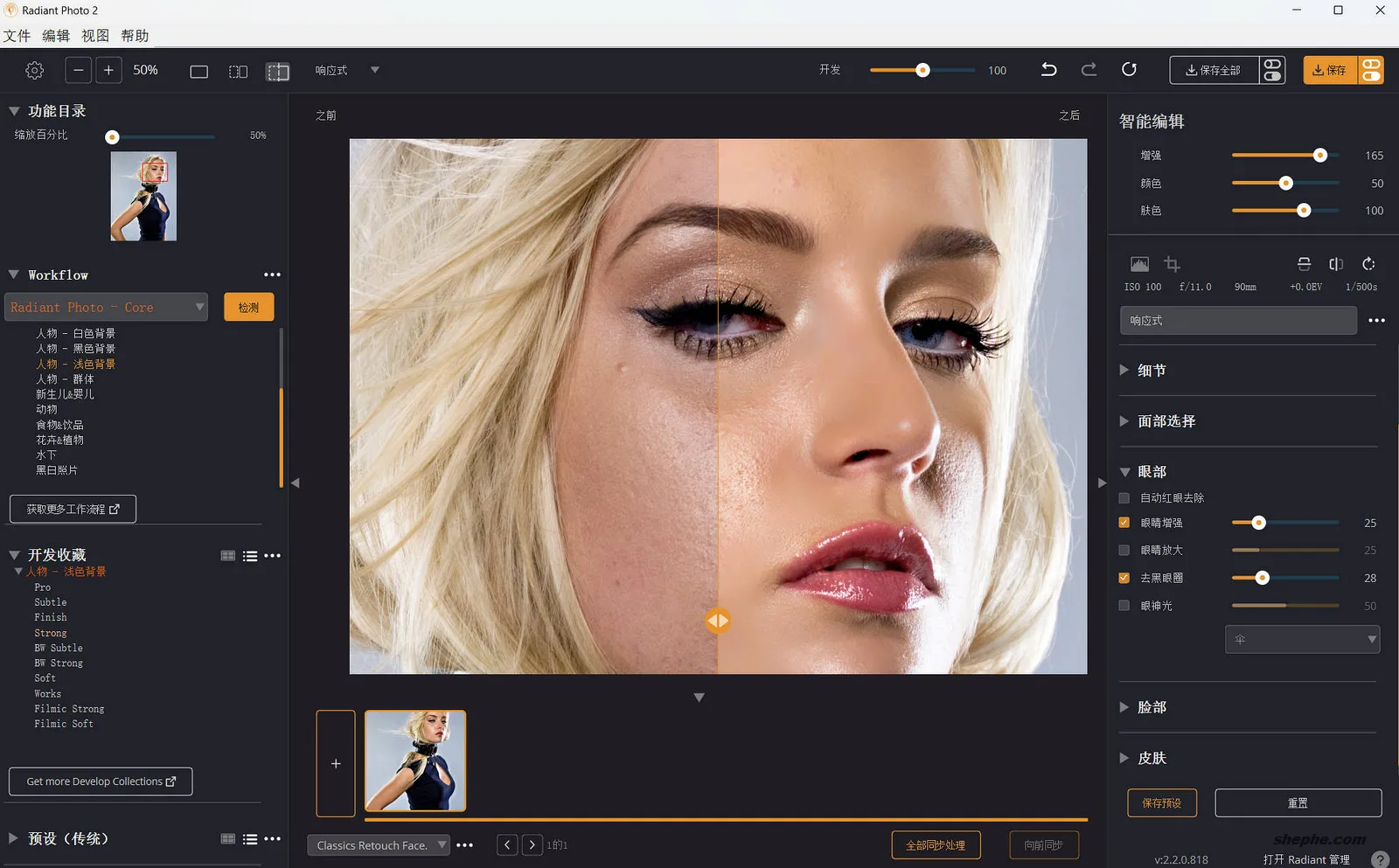Image resolution: width=1399 pixels, height=868 pixels.
Task: Click the crop tool icon
Action: [1173, 264]
